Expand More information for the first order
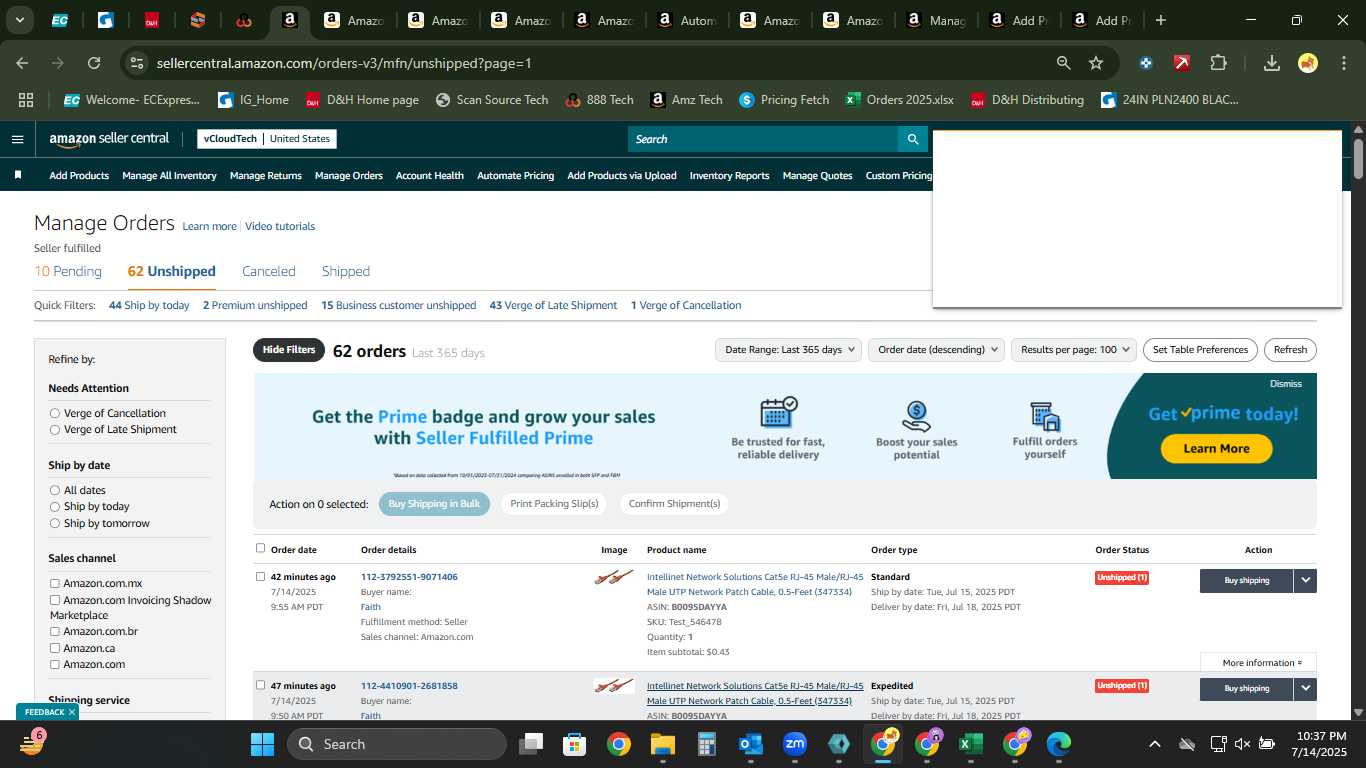This screenshot has height=768, width=1366. 1259,663
